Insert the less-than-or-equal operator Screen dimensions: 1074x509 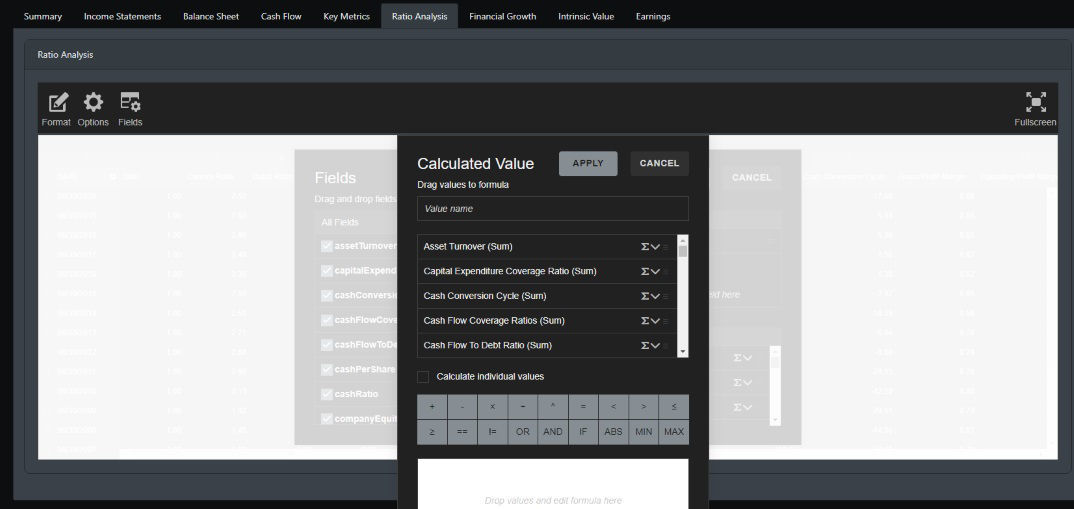(x=674, y=407)
